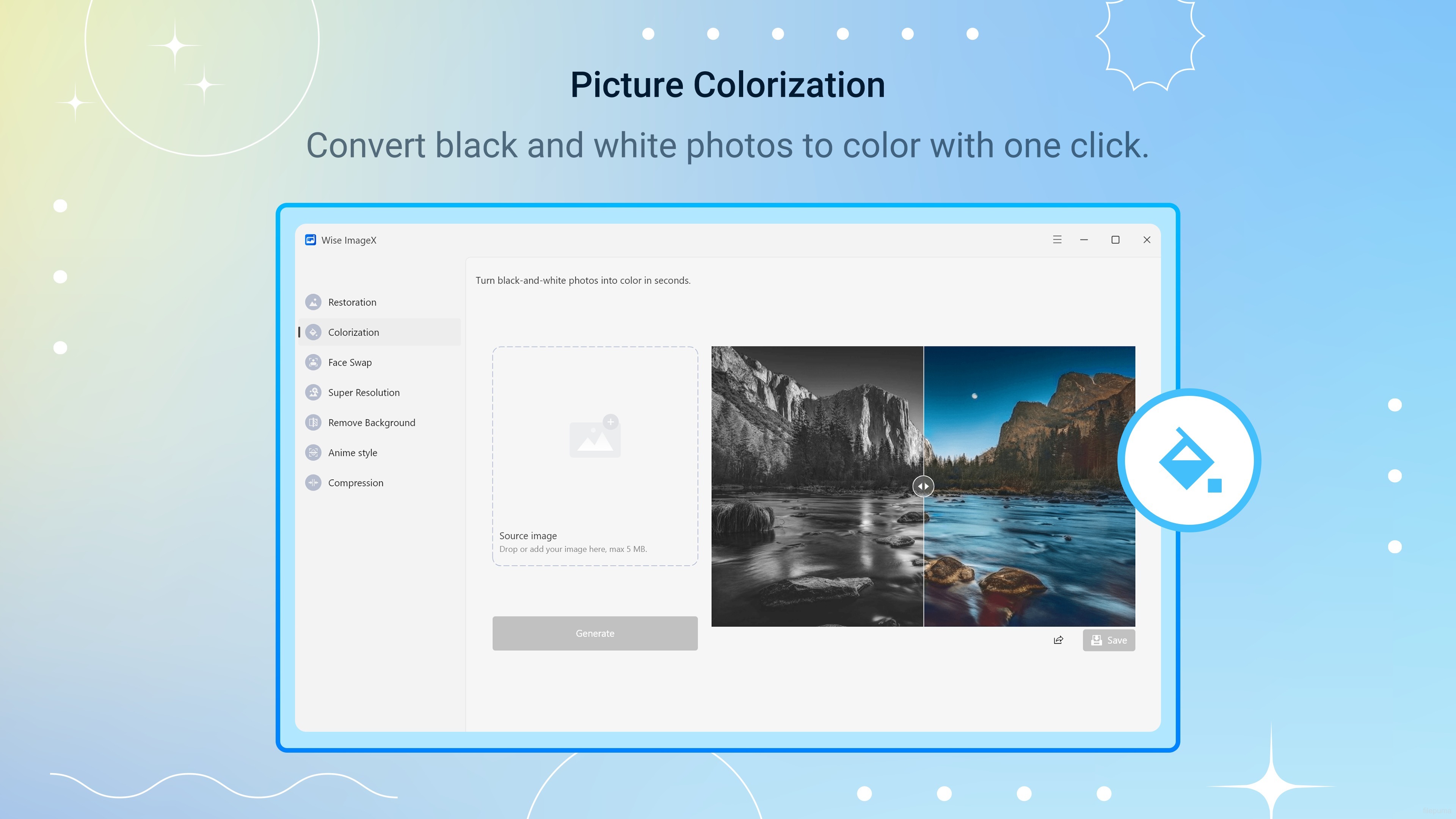This screenshot has width=1456, height=819.
Task: Switch to the Face Swap tab label
Action: 350,362
